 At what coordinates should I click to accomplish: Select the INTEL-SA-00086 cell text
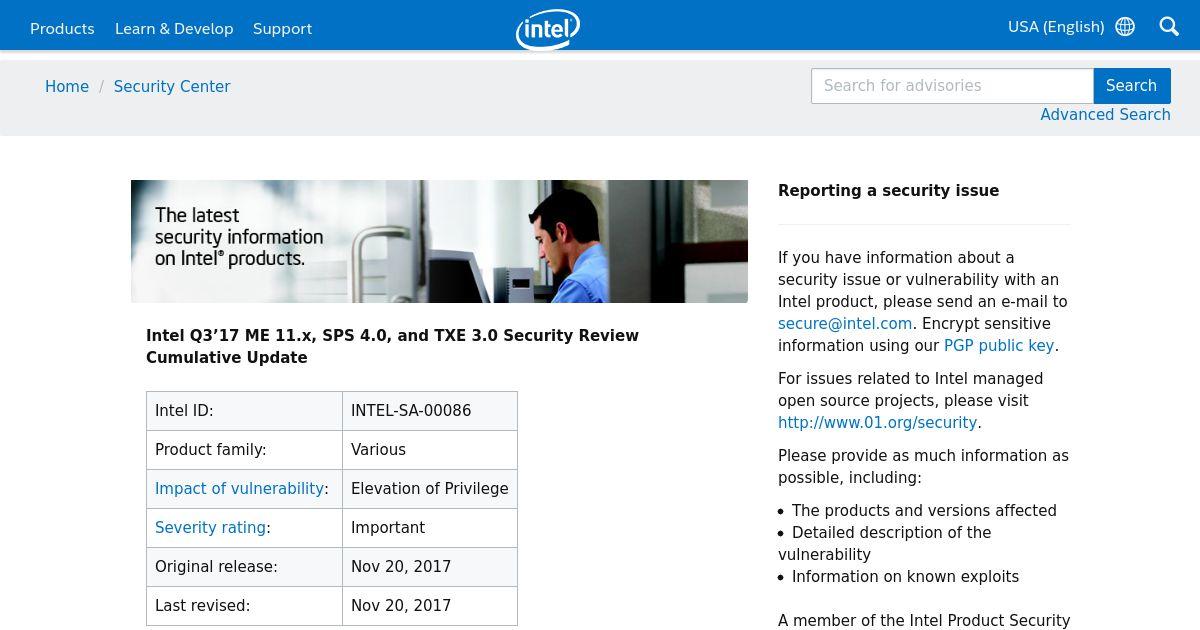[x=411, y=411]
